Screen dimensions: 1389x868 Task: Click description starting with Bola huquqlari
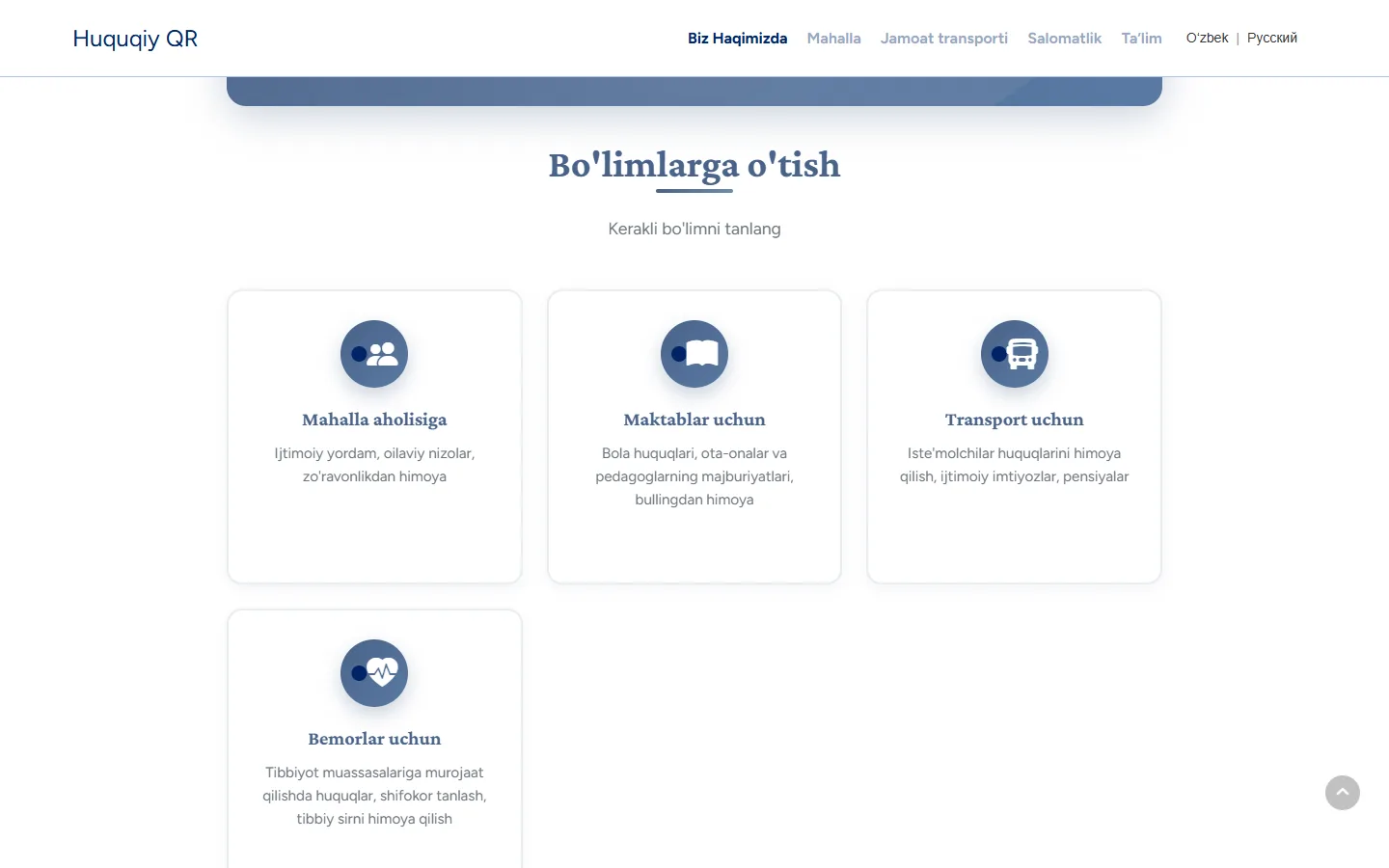coord(694,476)
